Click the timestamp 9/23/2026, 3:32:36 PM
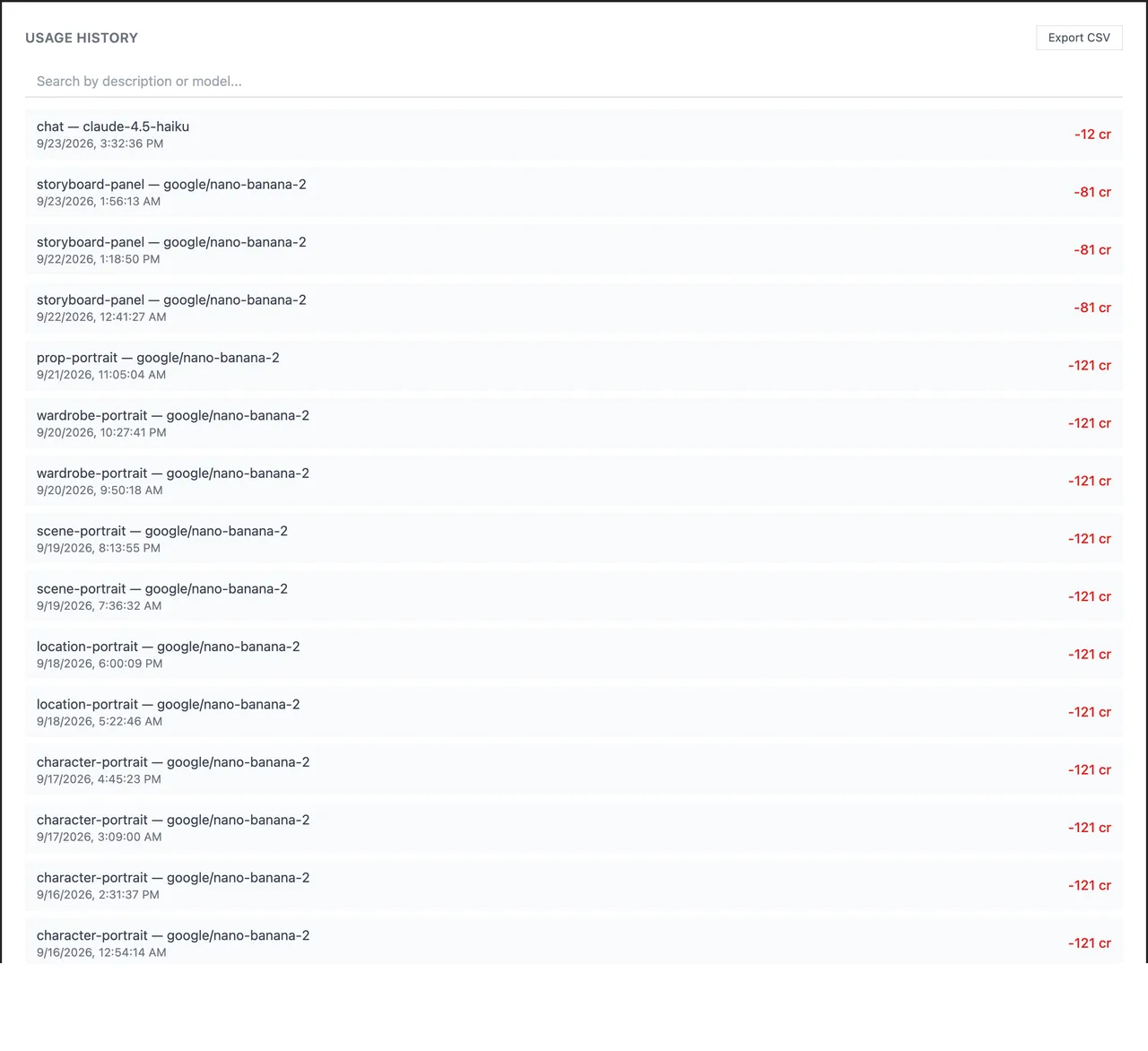Image resolution: width=1148 pixels, height=1051 pixels. pyautogui.click(x=100, y=143)
